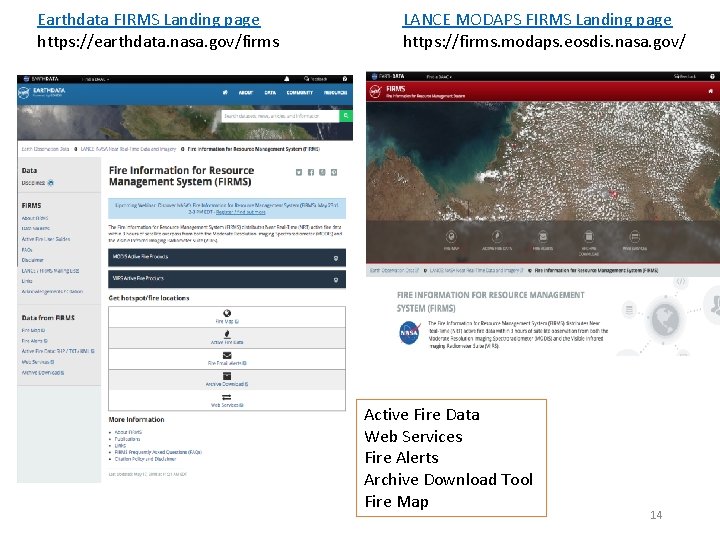
Task: Click the Web Services arrows icon
Action: coord(227,397)
